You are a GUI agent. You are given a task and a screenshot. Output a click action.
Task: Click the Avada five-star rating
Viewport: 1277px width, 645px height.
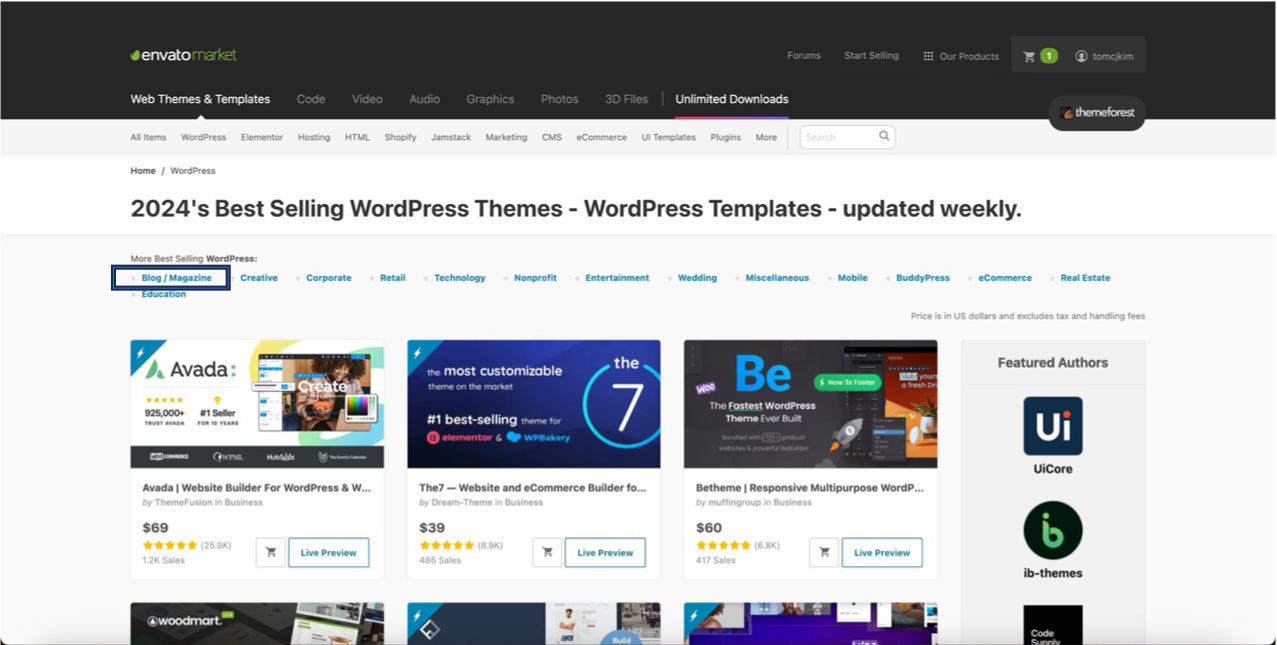(x=170, y=546)
